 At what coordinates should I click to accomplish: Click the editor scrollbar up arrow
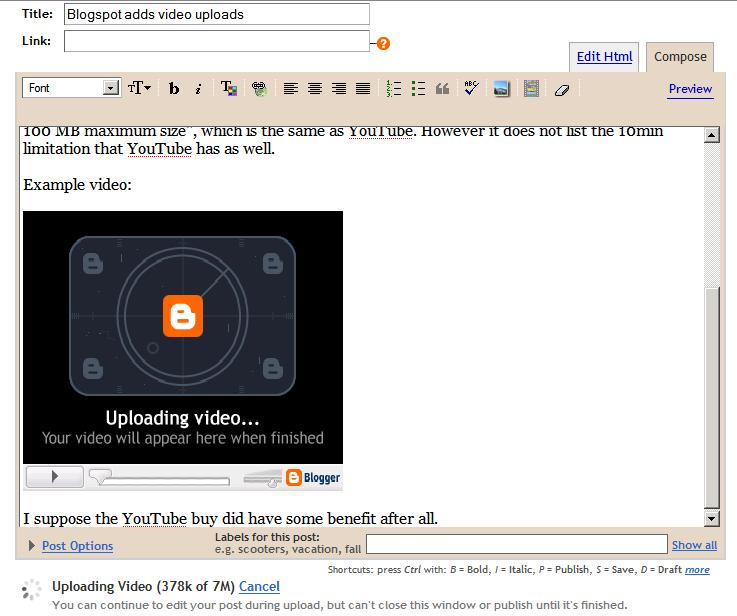712,135
